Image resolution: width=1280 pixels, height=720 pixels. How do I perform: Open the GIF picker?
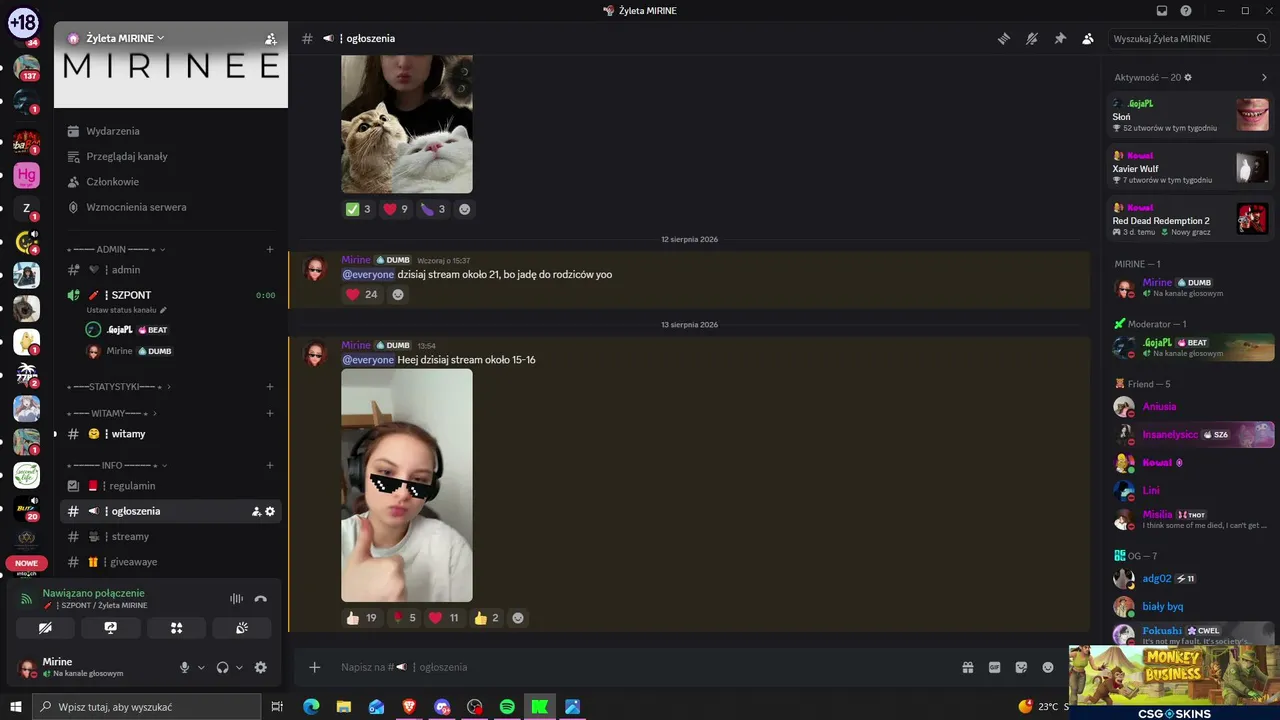[x=995, y=667]
